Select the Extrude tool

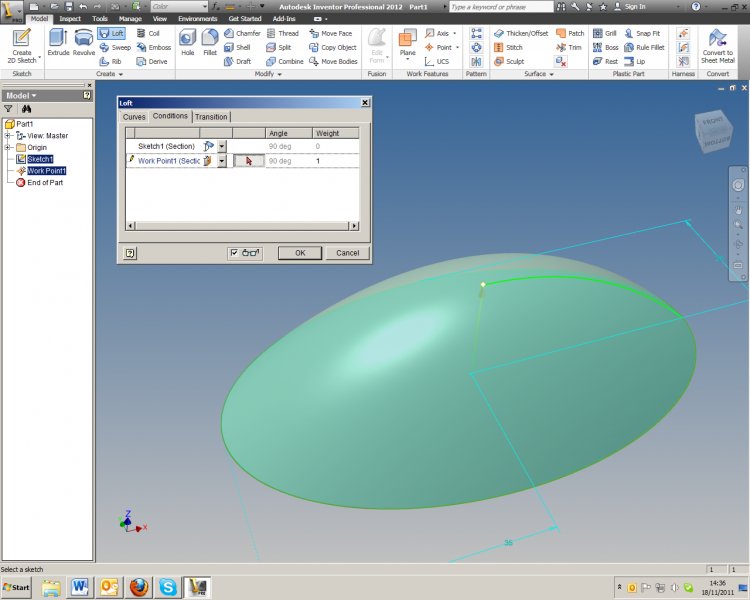[x=58, y=42]
